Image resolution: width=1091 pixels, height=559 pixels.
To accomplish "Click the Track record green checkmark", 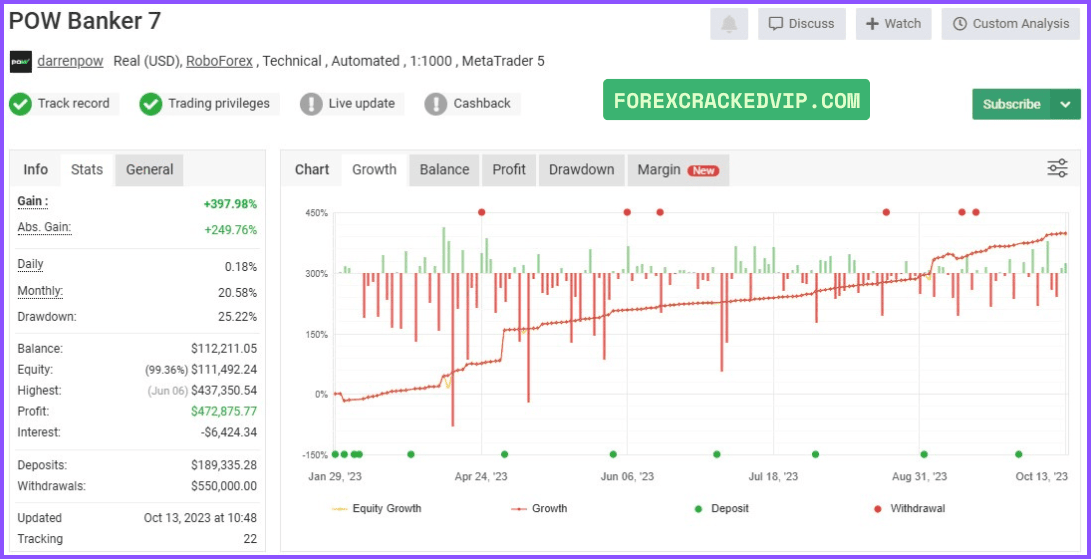I will [x=21, y=104].
